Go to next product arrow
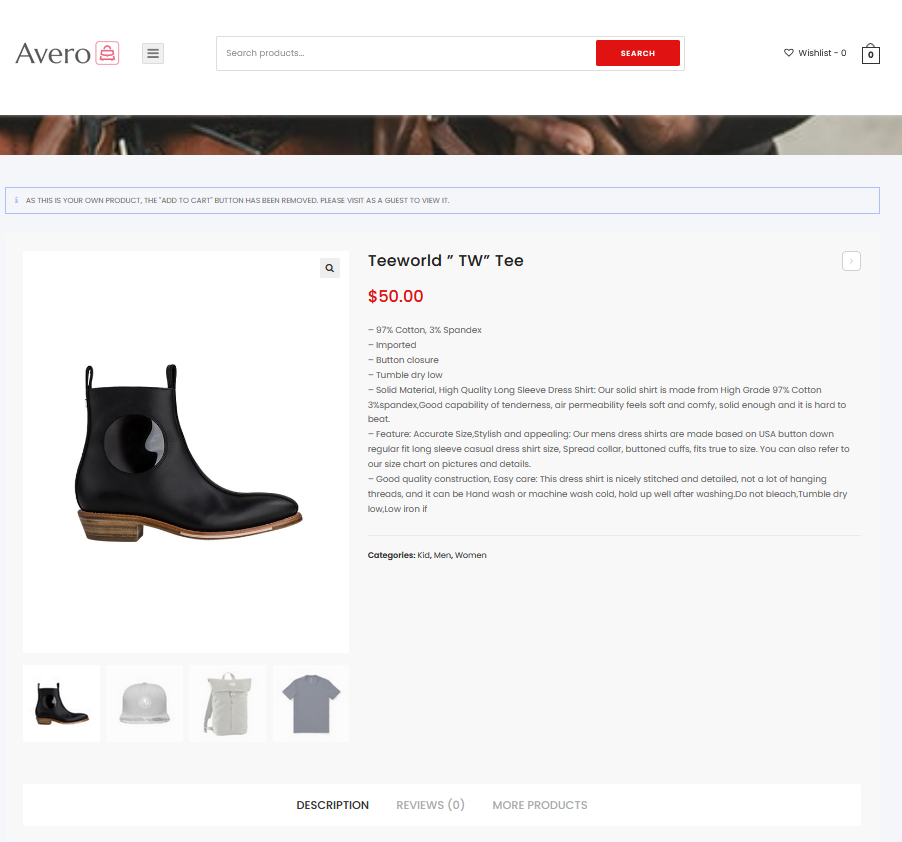 (x=851, y=261)
